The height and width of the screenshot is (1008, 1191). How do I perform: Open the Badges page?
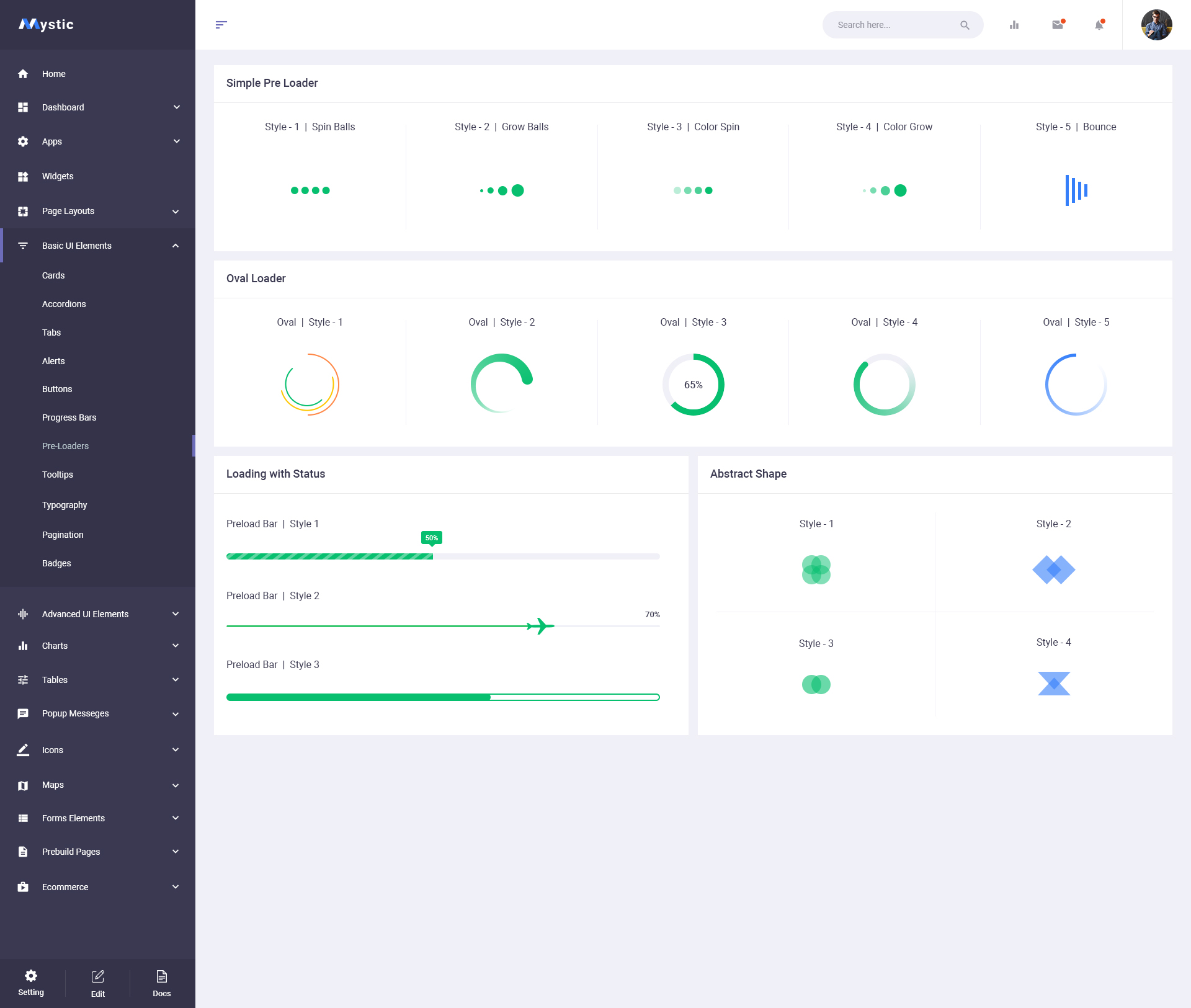[56, 563]
